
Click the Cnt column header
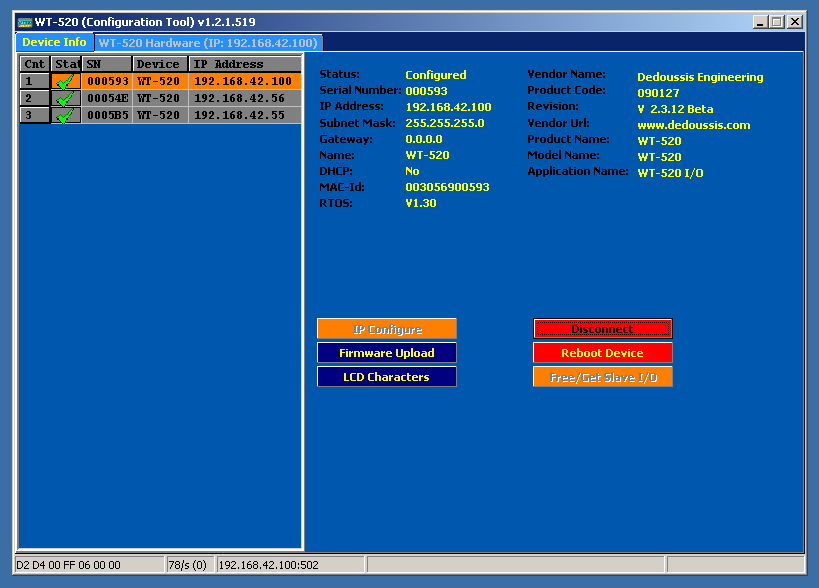pyautogui.click(x=34, y=64)
